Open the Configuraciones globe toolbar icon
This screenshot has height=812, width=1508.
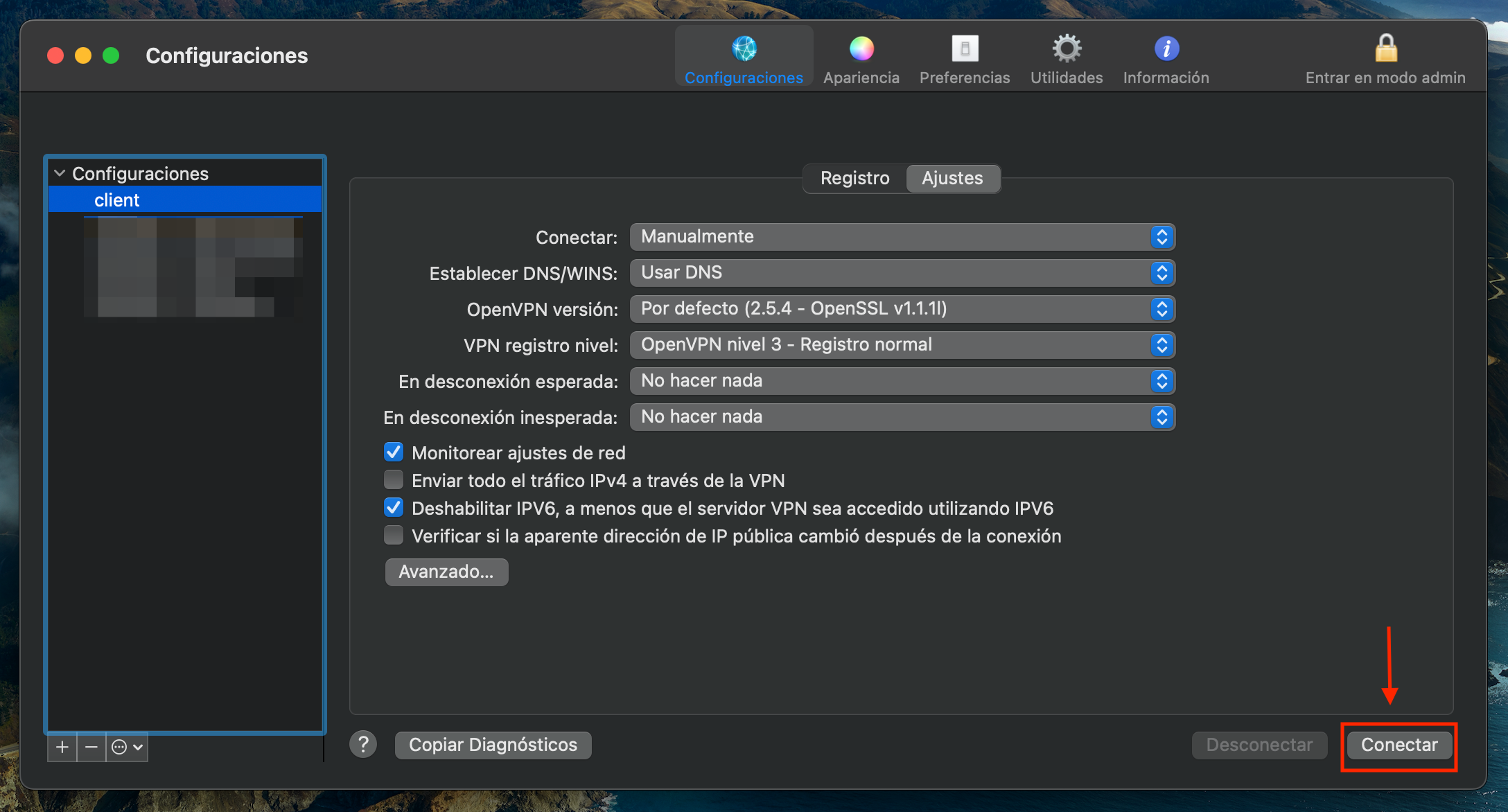pyautogui.click(x=744, y=48)
